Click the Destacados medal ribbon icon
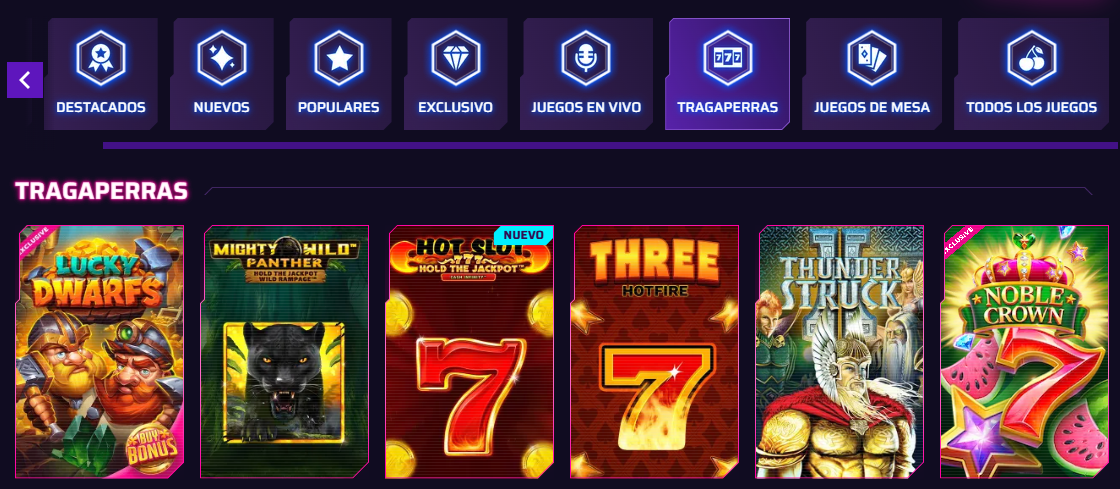The width and height of the screenshot is (1120, 489). [x=101, y=59]
